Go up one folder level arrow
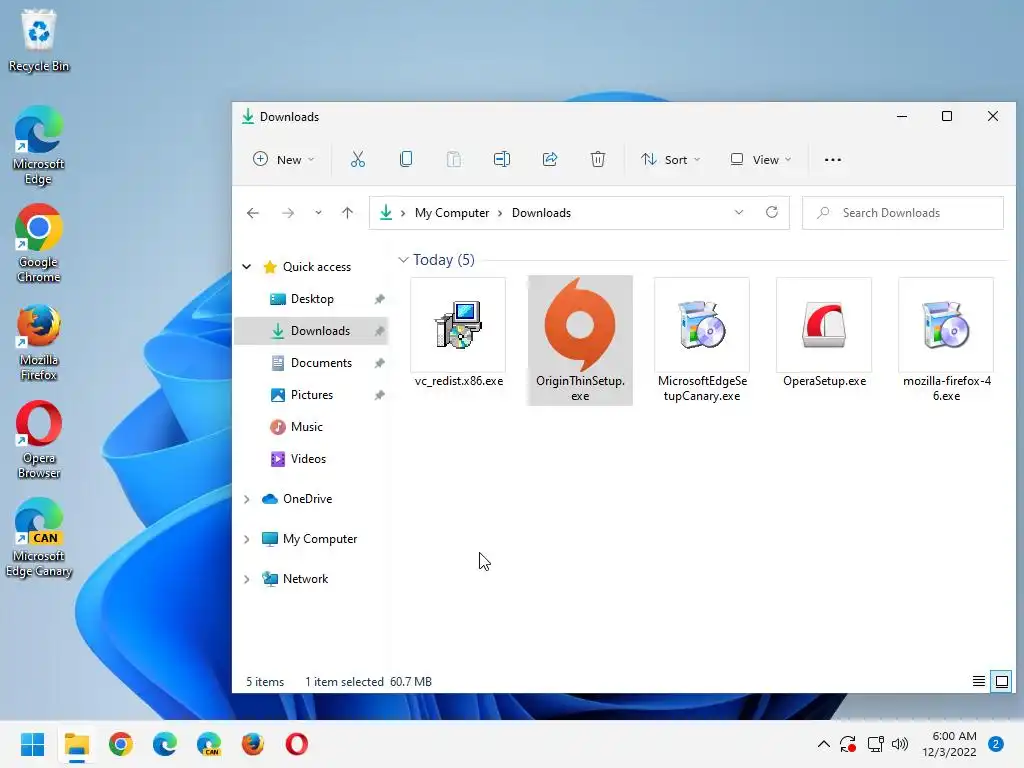 tap(347, 213)
